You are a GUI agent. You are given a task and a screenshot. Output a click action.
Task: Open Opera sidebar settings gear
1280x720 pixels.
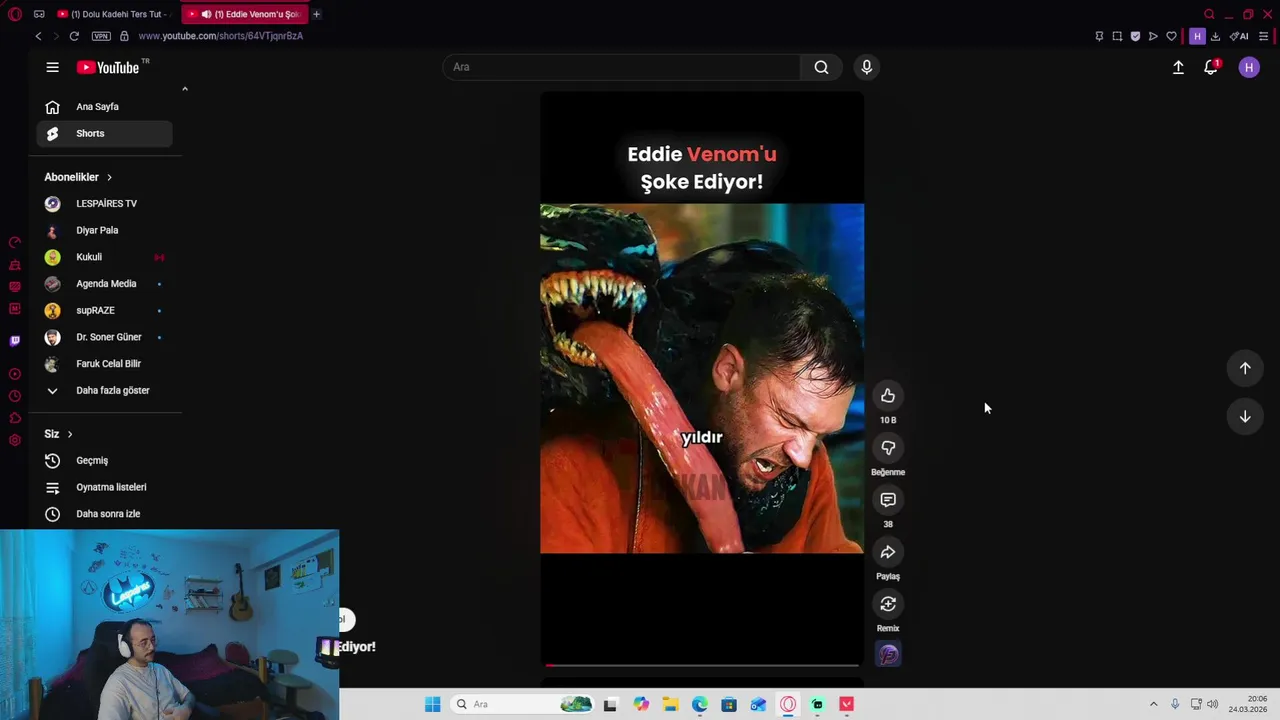pyautogui.click(x=14, y=441)
